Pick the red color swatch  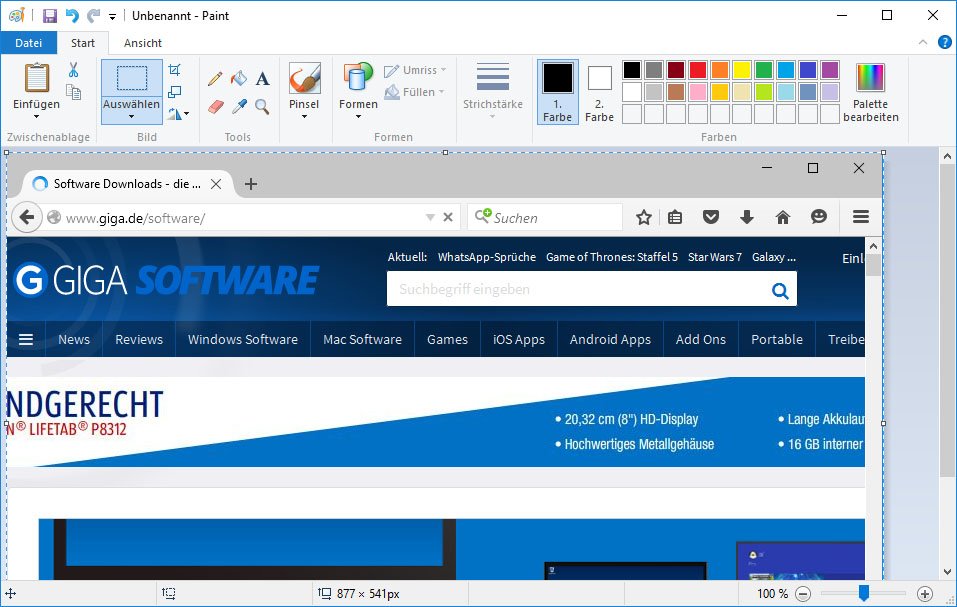click(x=698, y=70)
